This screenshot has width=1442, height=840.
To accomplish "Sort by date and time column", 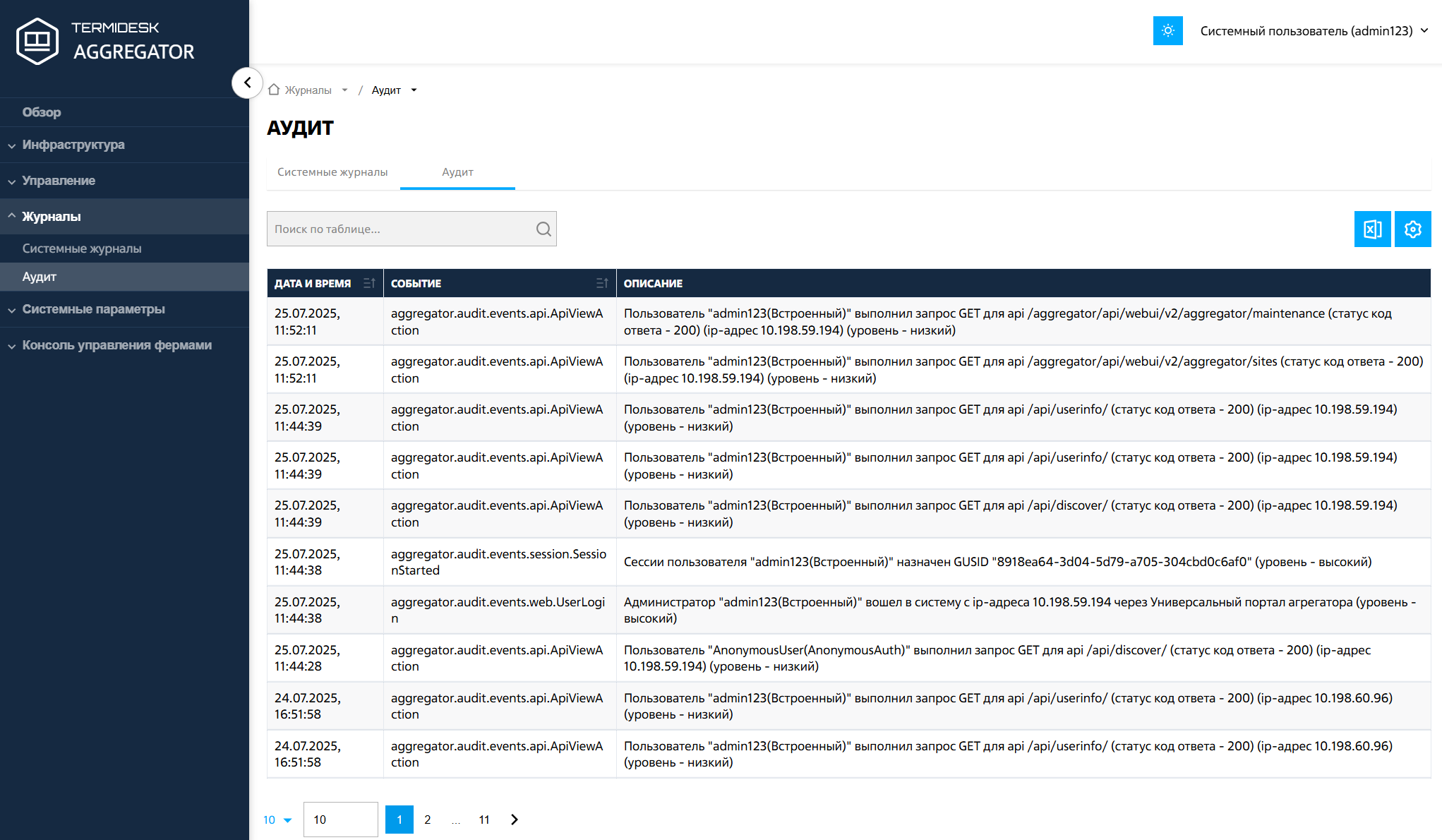I will [368, 283].
